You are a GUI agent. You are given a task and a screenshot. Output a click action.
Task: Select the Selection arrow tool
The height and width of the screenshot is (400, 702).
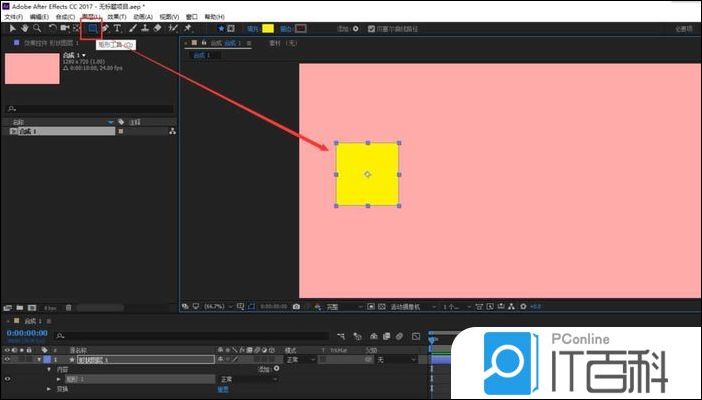pos(10,29)
